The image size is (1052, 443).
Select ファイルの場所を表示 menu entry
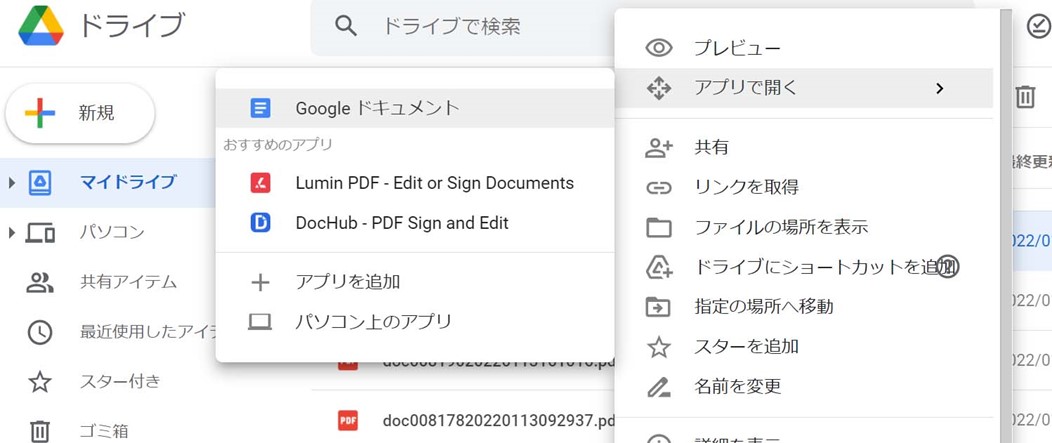pos(804,228)
